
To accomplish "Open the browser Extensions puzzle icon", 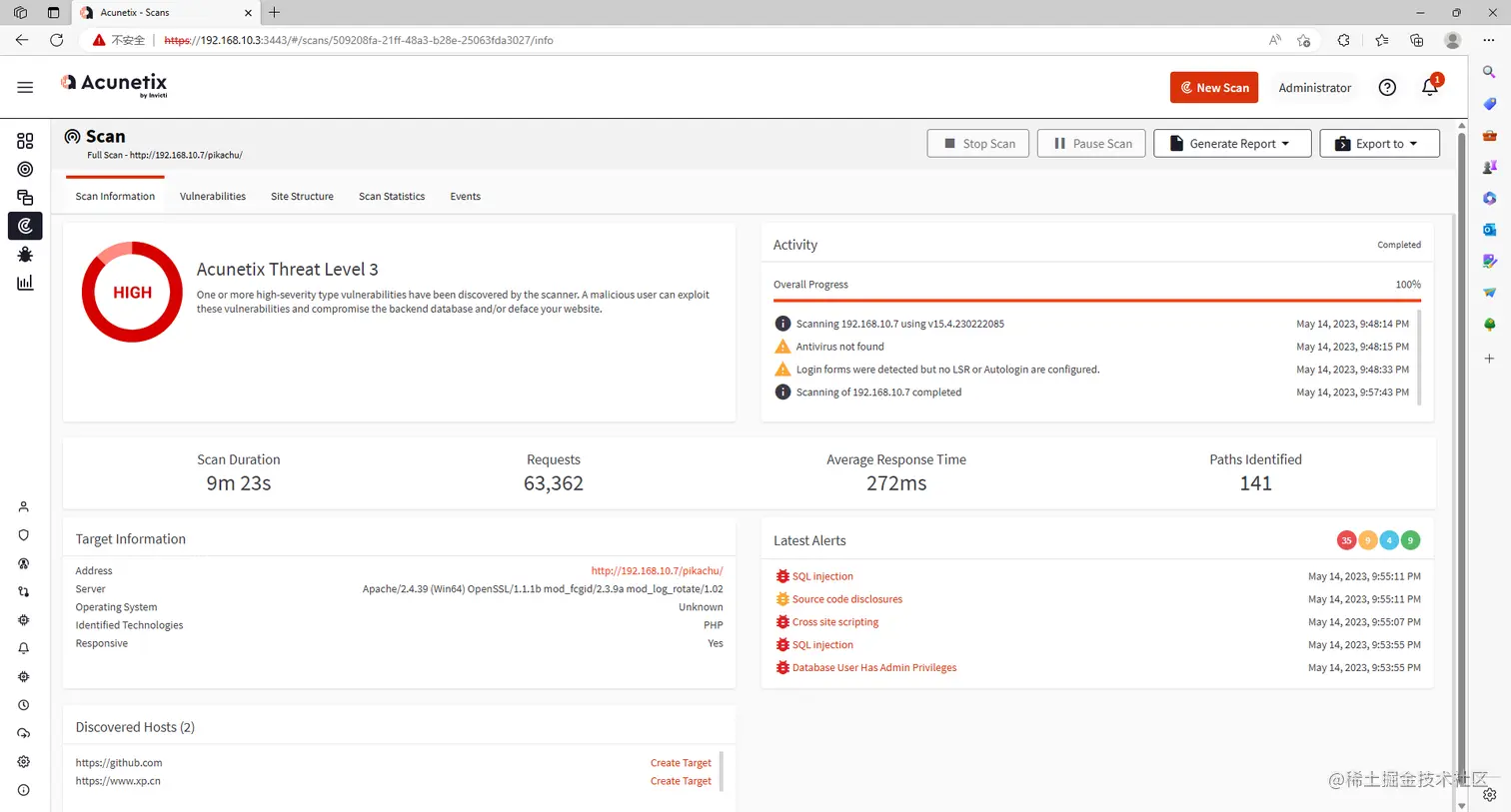I will click(x=1343, y=40).
